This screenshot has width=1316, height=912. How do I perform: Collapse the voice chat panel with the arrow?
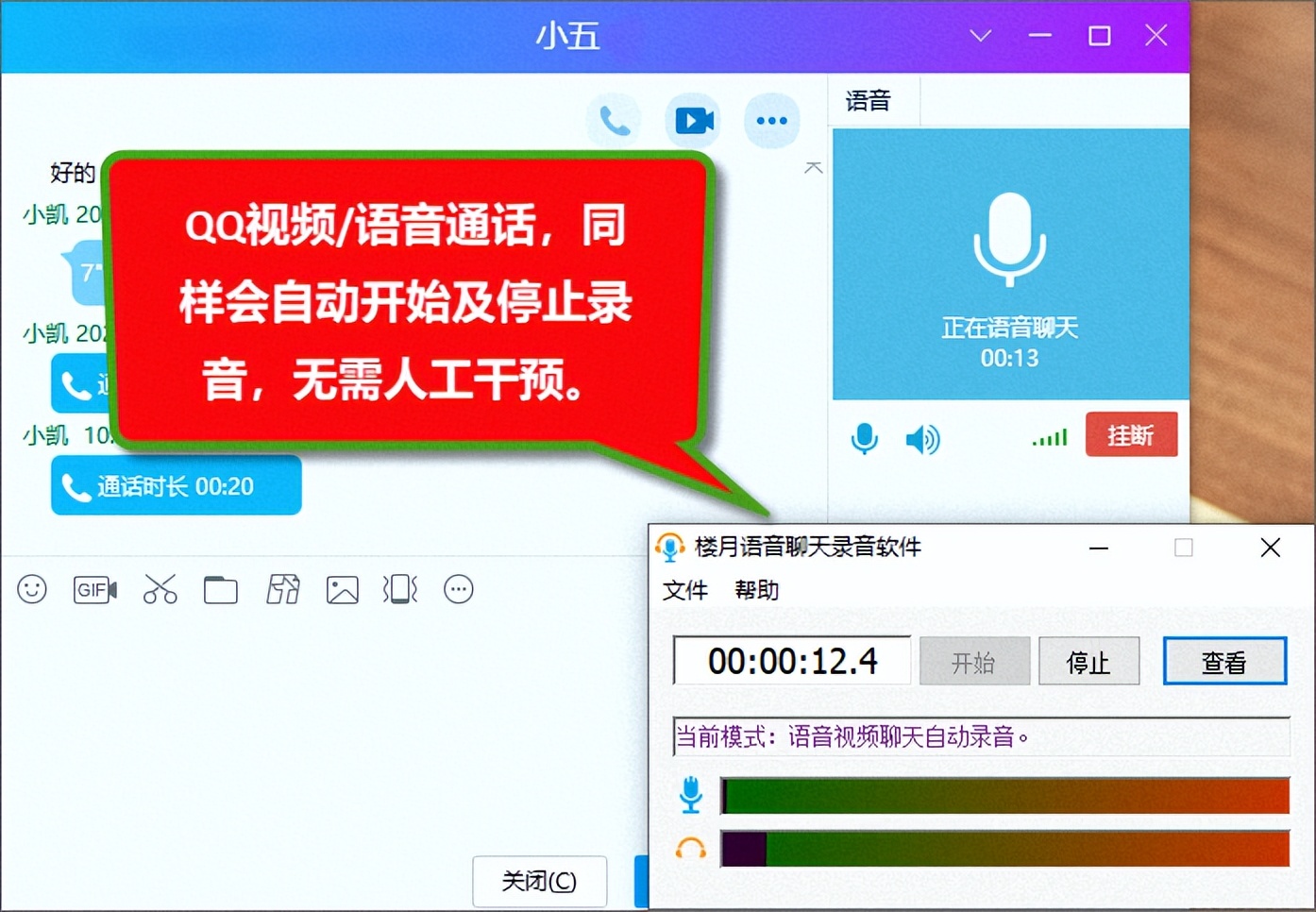pyautogui.click(x=813, y=167)
